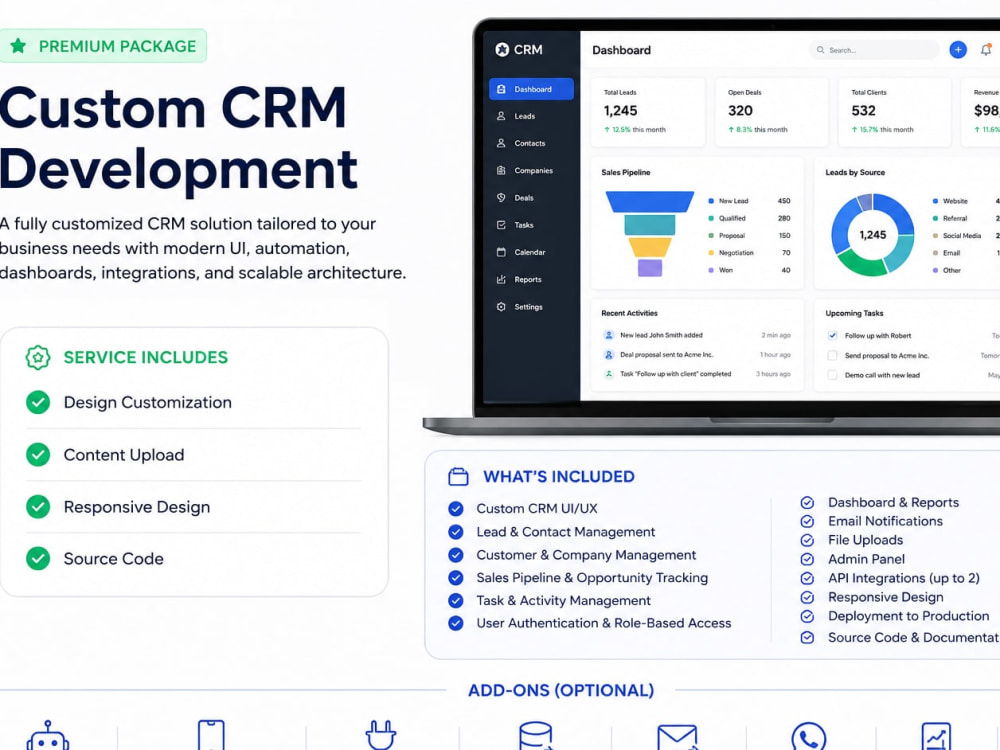Click the check beside File Uploads
This screenshot has height=750, width=1000.
point(807,540)
